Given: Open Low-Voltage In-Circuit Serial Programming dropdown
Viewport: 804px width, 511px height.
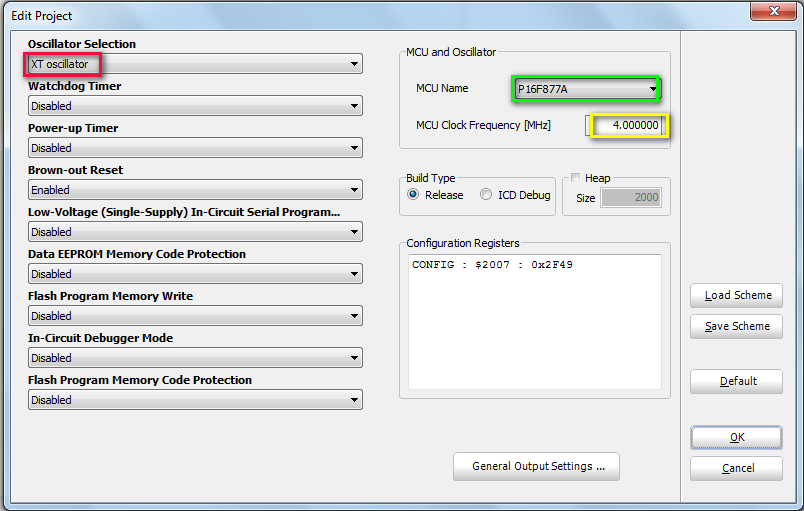Looking at the screenshot, I should pos(195,232).
